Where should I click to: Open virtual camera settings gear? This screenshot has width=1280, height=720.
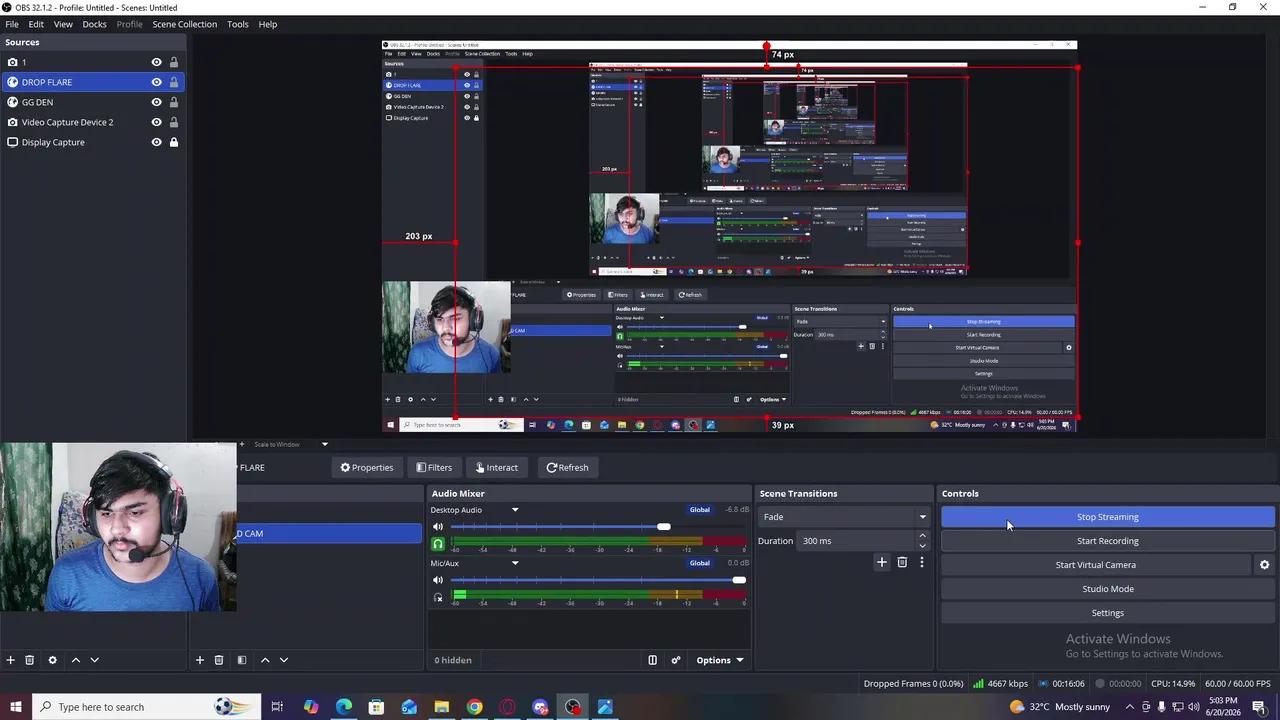1264,565
